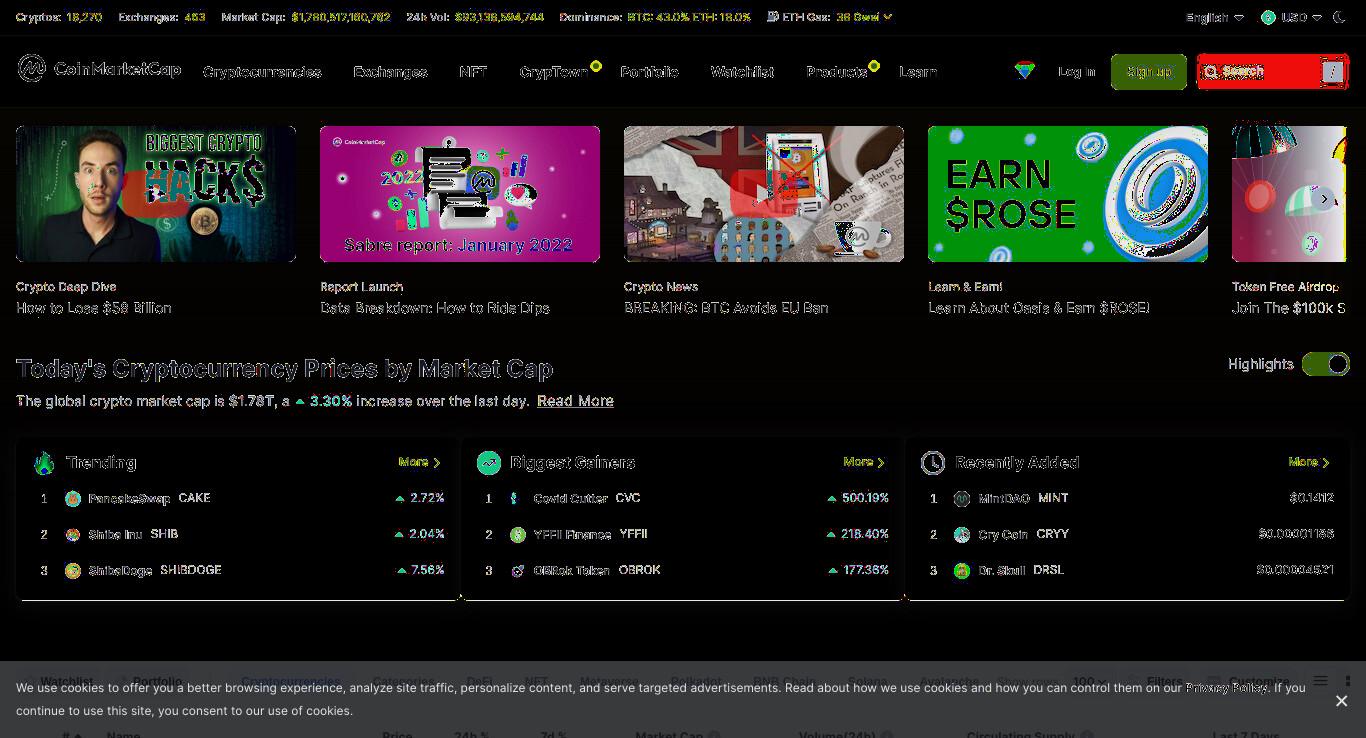Click the MintDAO coin icon
The image size is (1366, 738).
click(962, 498)
